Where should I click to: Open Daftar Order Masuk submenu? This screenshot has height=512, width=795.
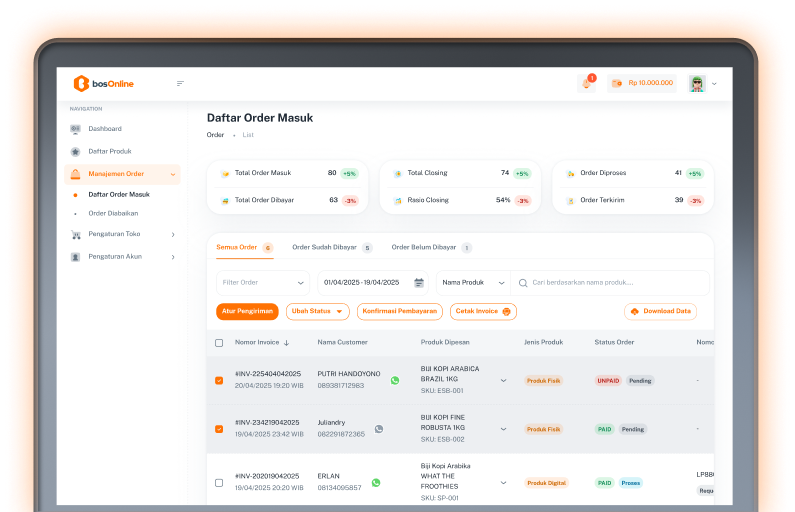coord(119,195)
